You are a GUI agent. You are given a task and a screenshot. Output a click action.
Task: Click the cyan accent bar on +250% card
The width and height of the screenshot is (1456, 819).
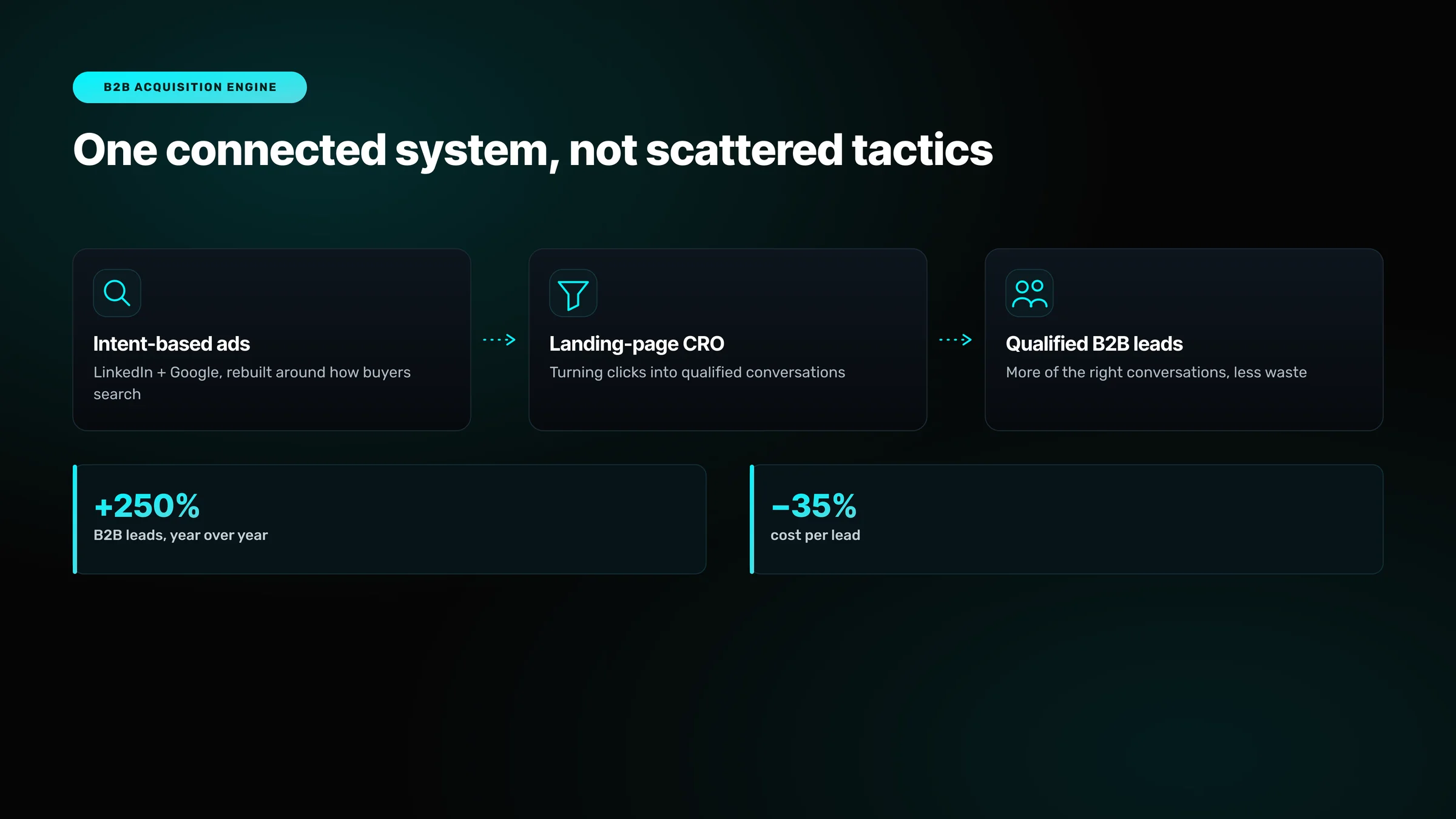click(x=75, y=519)
